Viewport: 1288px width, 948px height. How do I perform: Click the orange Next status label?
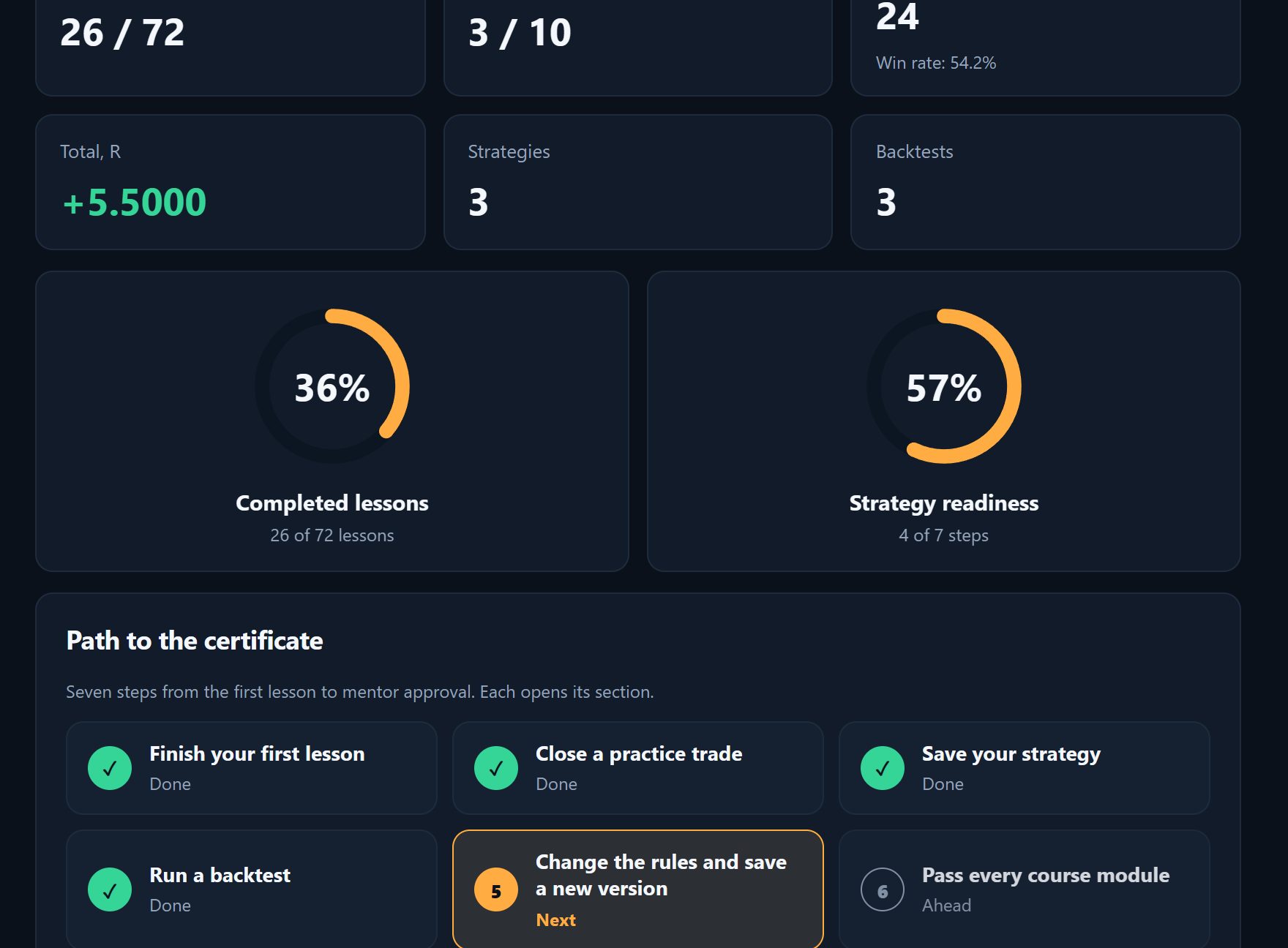tap(556, 920)
